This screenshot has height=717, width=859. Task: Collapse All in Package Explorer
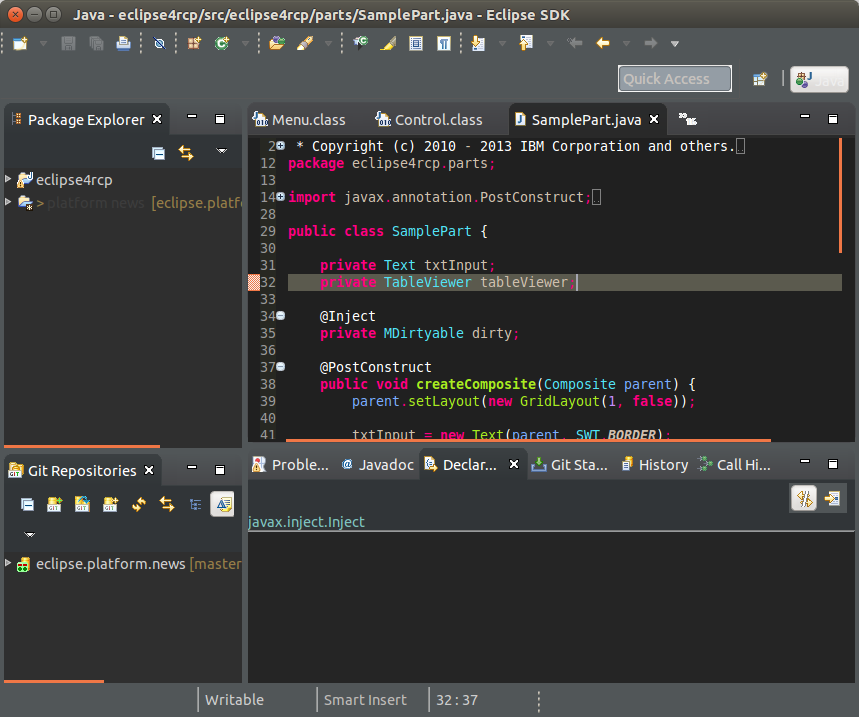[157, 151]
